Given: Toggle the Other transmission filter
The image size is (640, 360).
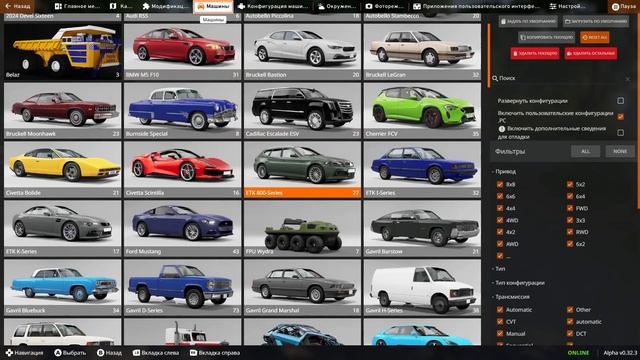Looking at the screenshot, I should click(x=570, y=310).
